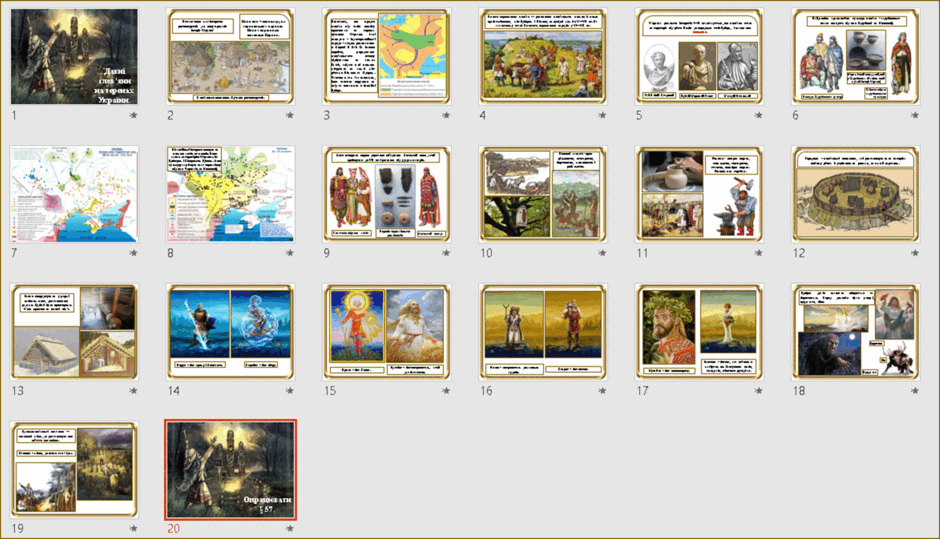Click the transition star icon under slide 2
Screen dimensions: 940x539
pyautogui.click(x=290, y=115)
